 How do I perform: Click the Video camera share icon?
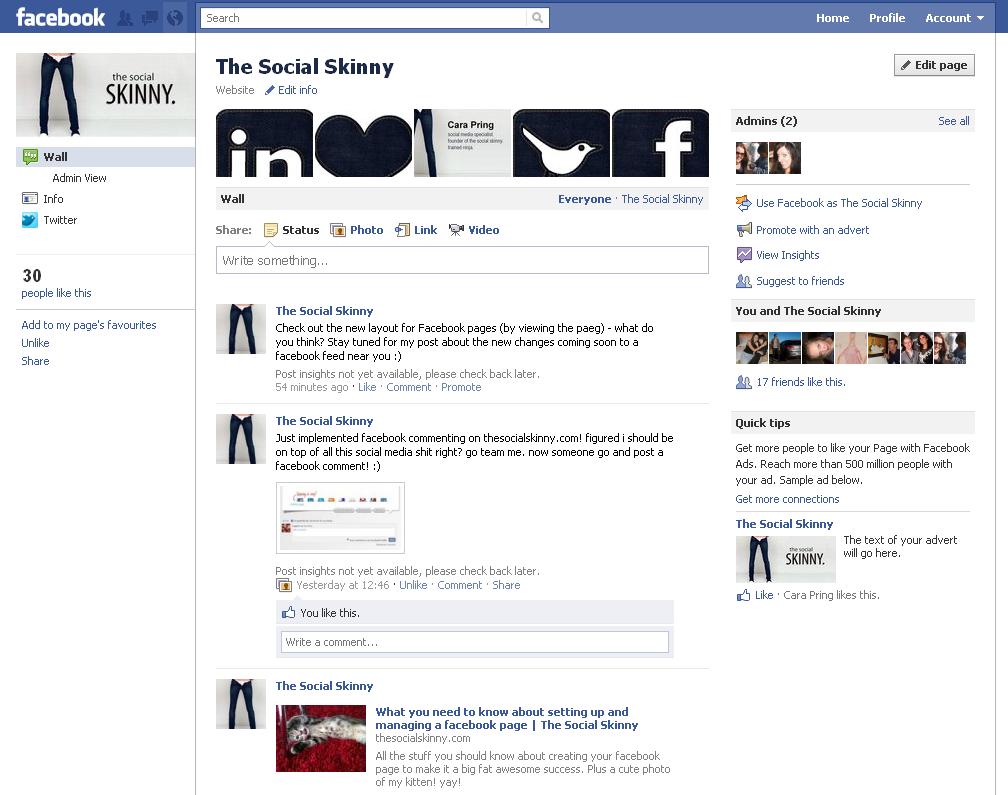coord(456,230)
